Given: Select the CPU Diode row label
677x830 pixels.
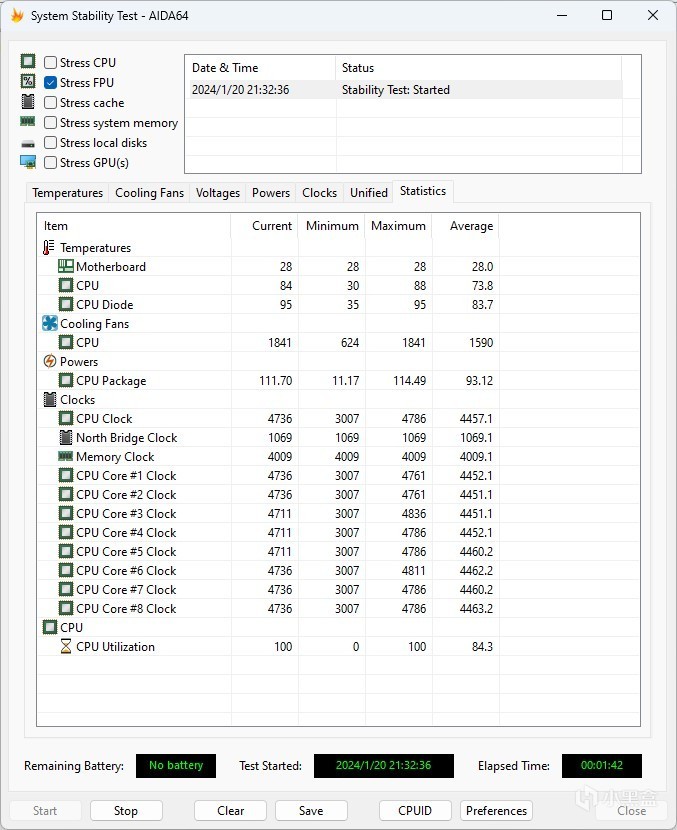Looking at the screenshot, I should tap(104, 304).
